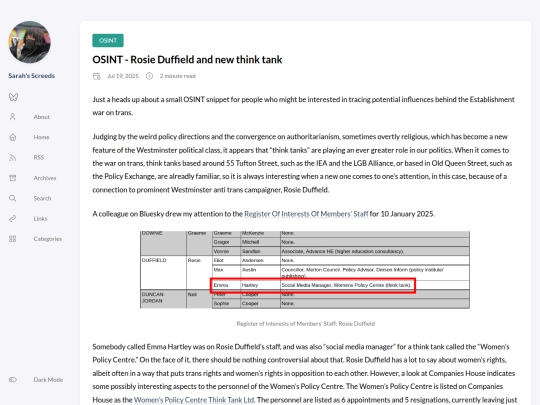Click the '2 minute read' text
The image size is (540, 405).
click(x=177, y=76)
